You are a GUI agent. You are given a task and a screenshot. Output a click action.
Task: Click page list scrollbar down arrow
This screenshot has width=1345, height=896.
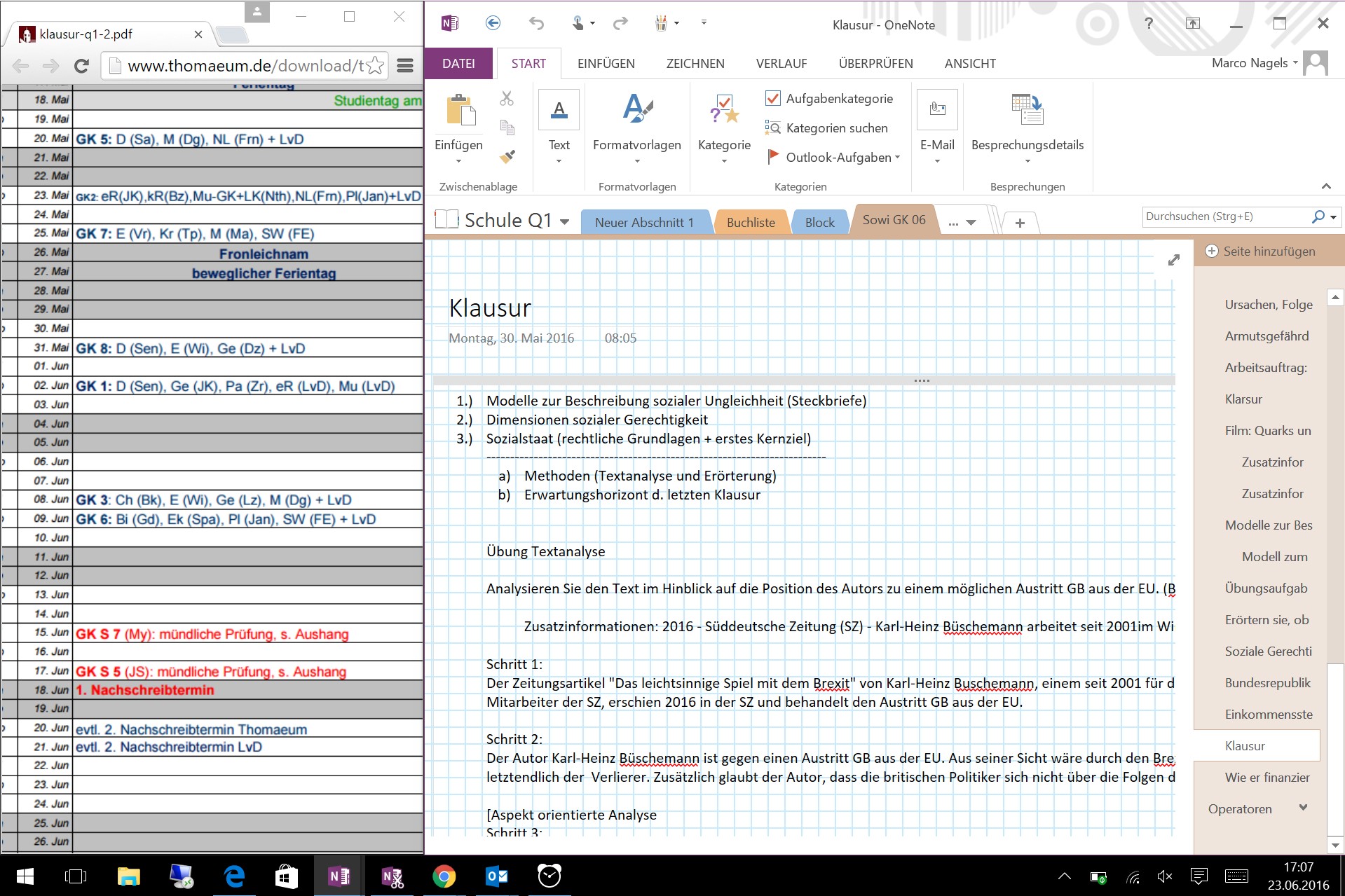pyautogui.click(x=1335, y=845)
